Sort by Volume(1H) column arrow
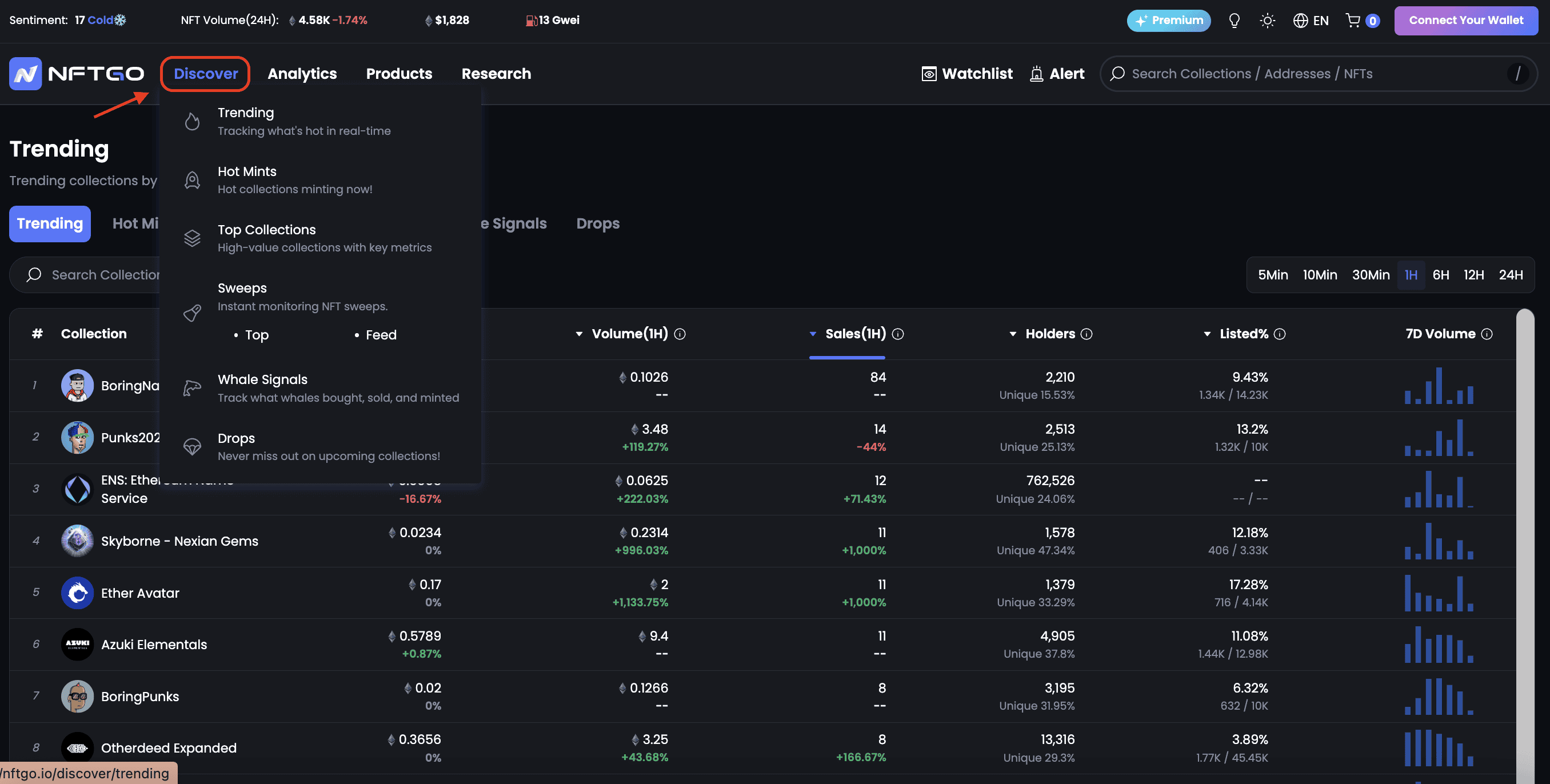This screenshot has height=784, width=1550. tap(579, 334)
